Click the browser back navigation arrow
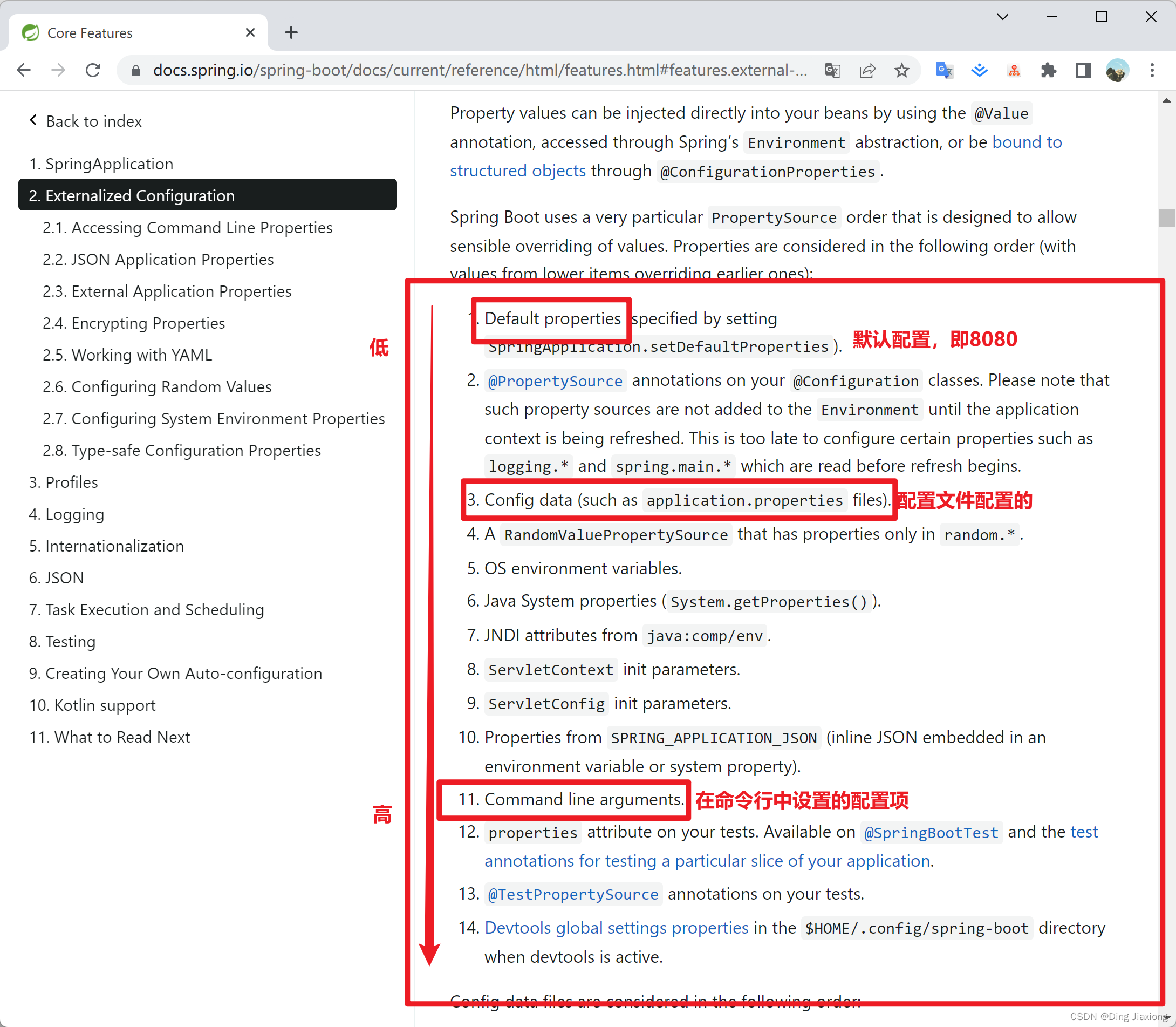Screen dimensions: 1176x1027 26,70
